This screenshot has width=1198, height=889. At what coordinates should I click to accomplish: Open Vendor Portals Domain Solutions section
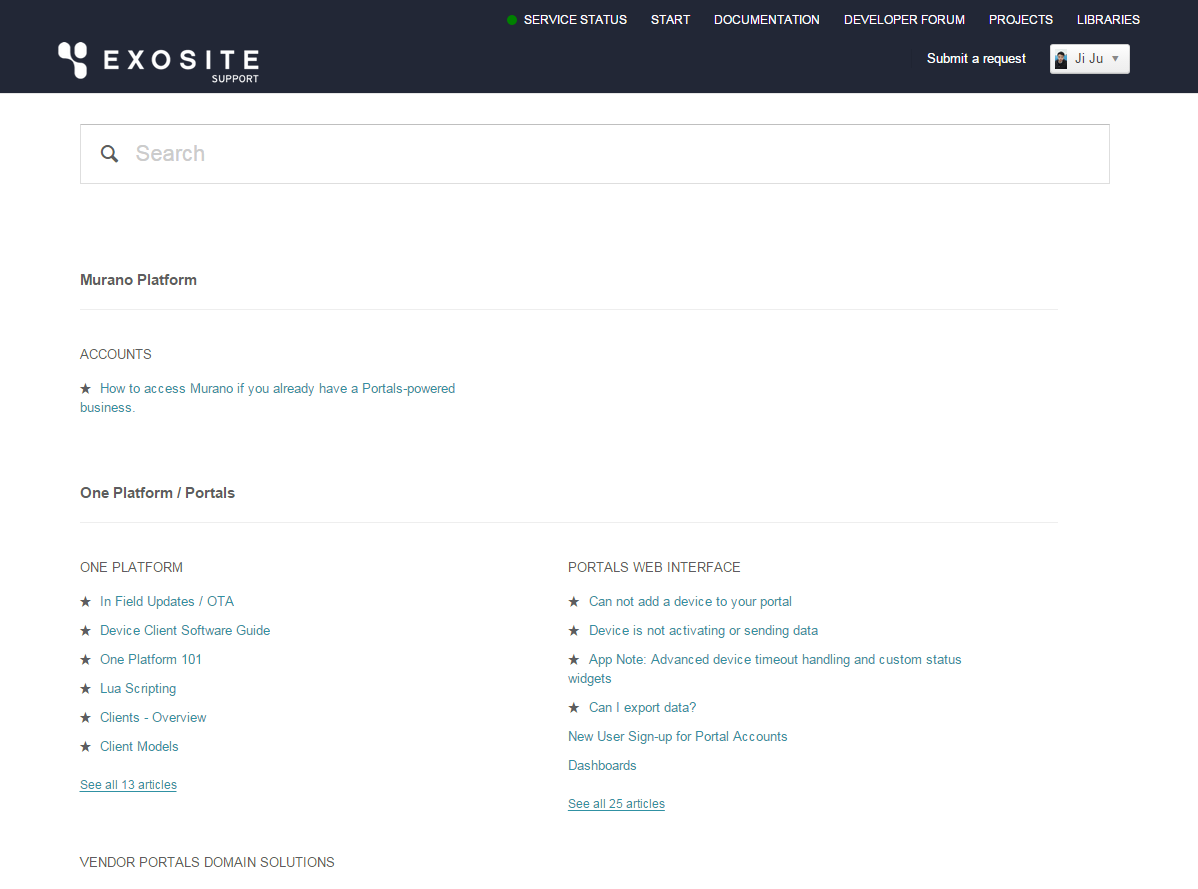[207, 862]
